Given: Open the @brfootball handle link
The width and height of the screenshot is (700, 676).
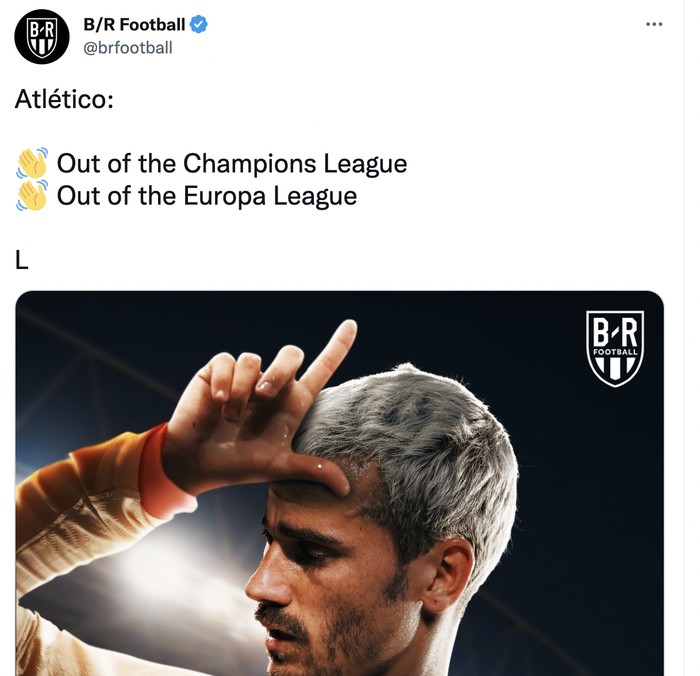Looking at the screenshot, I should click(128, 47).
